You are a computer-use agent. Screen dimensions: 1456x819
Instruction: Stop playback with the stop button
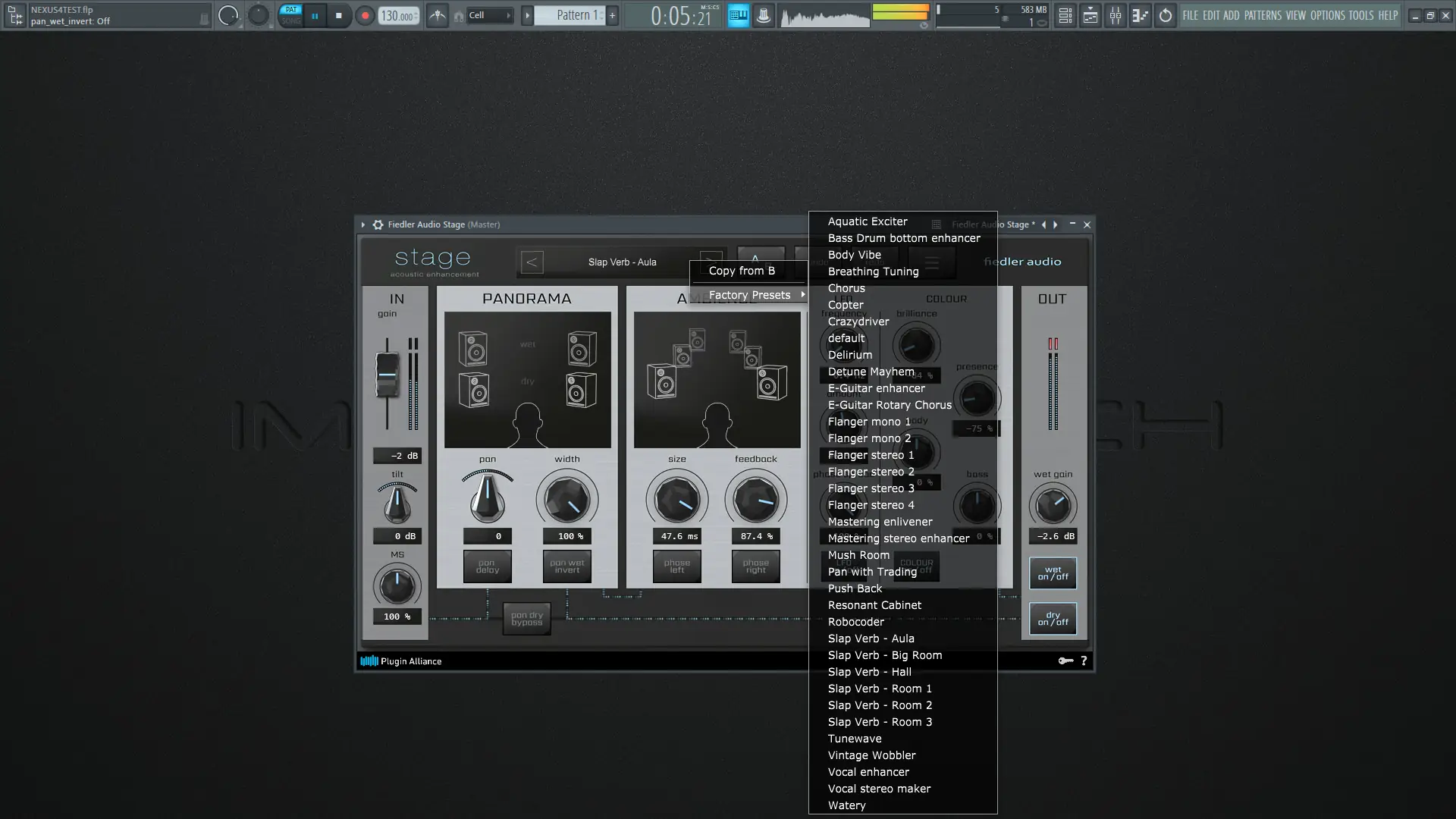click(339, 15)
